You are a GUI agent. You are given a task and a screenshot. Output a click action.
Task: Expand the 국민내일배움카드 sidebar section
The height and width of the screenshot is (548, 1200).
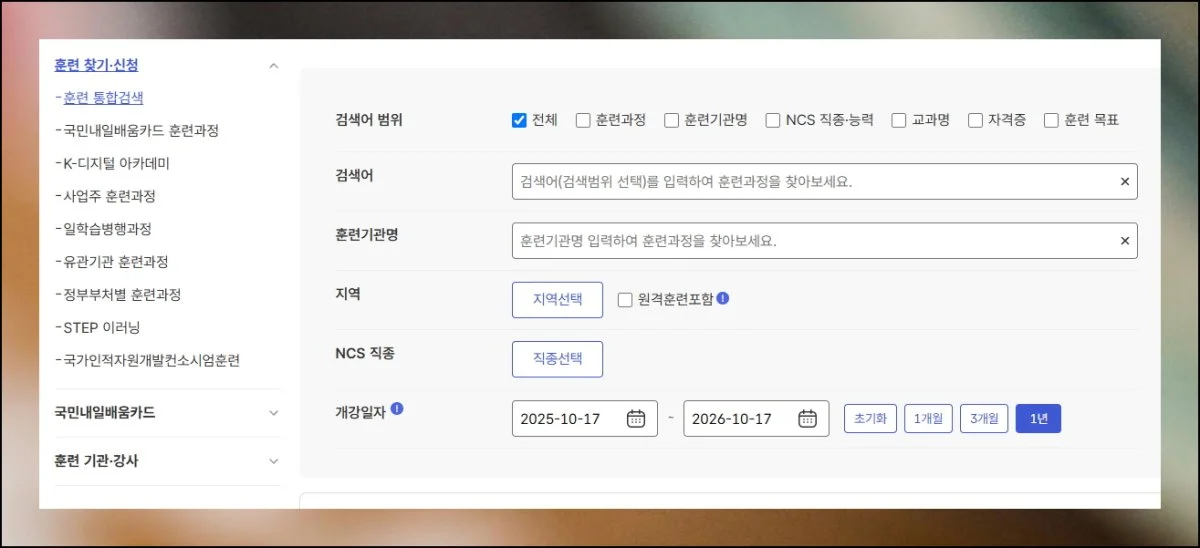click(274, 413)
